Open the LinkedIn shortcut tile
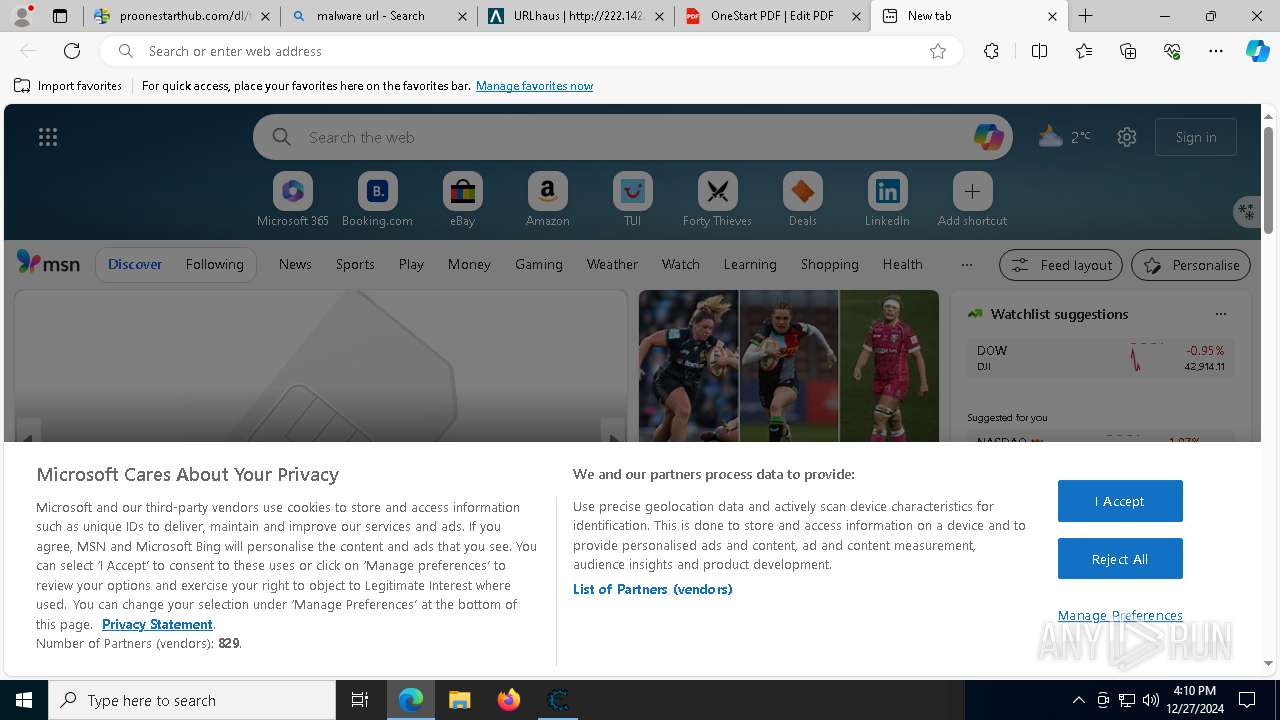 (x=887, y=200)
